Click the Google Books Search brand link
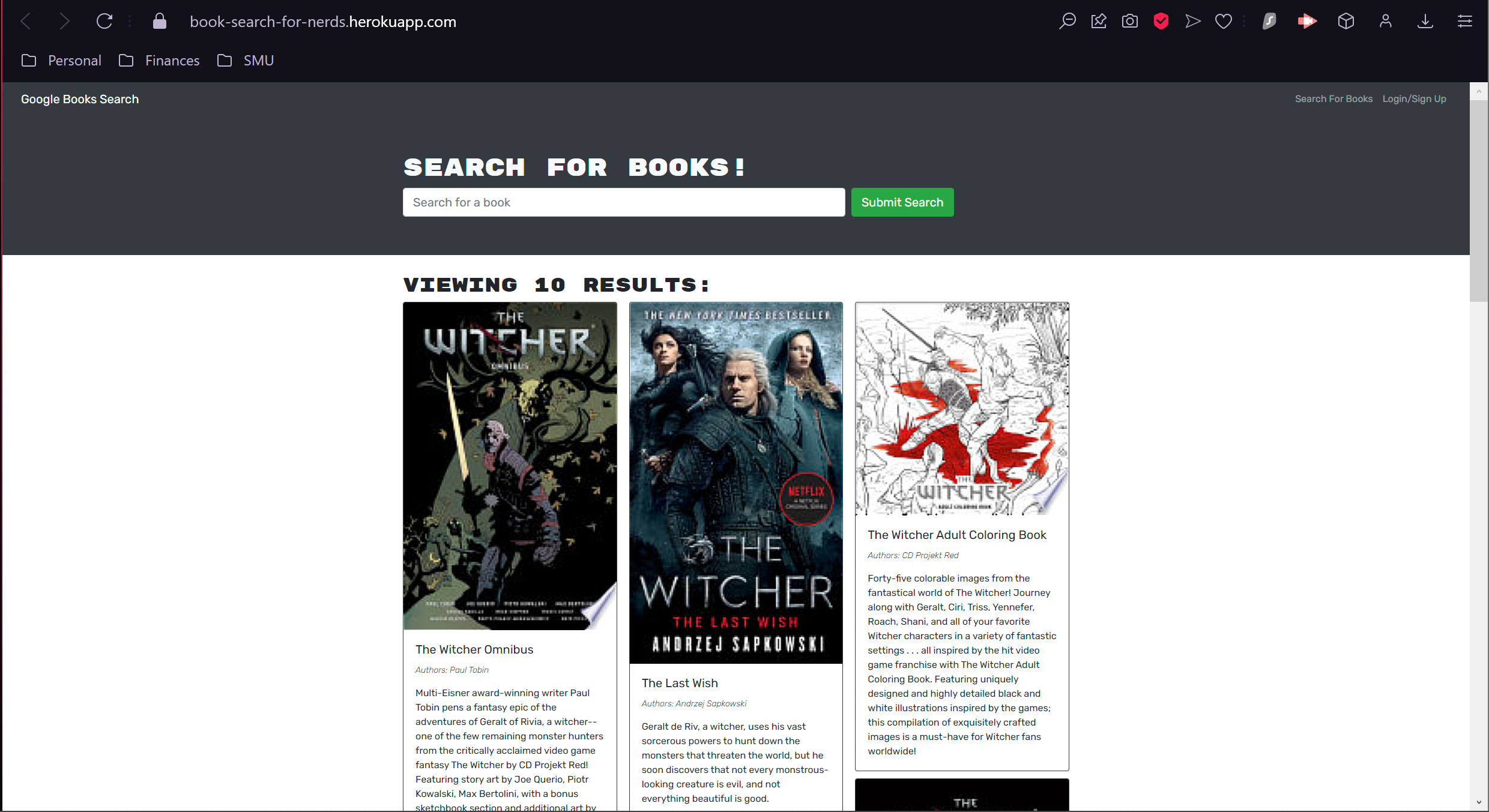The image size is (1489, 812). (80, 99)
